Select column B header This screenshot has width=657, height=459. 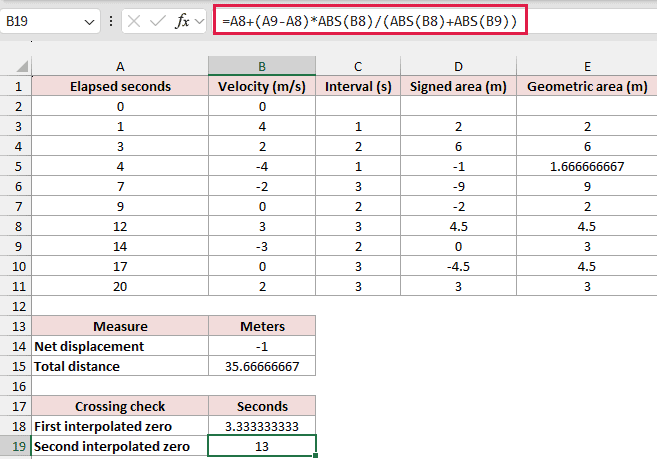tap(262, 66)
